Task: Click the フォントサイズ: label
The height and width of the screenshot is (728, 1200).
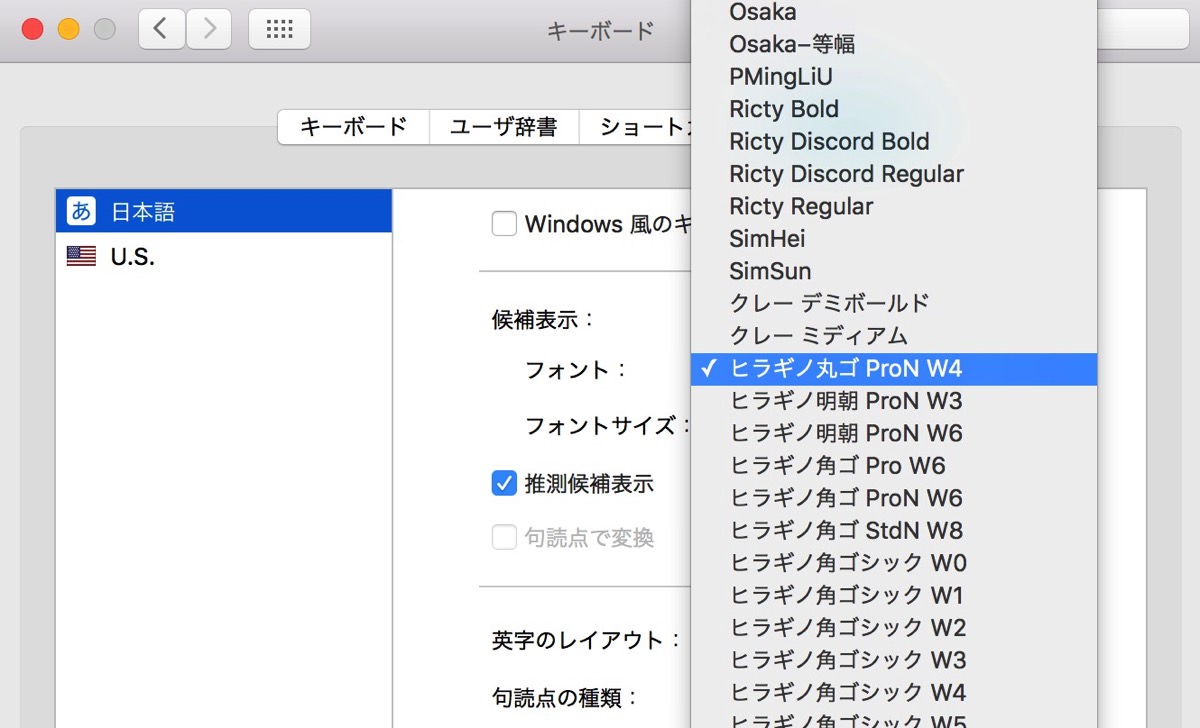Action: (x=608, y=426)
